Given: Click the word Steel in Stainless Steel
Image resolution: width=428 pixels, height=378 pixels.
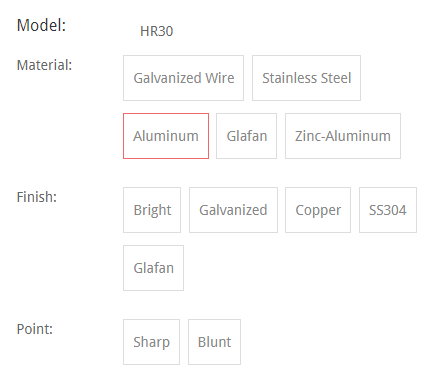Looking at the screenshot, I should pos(336,78).
